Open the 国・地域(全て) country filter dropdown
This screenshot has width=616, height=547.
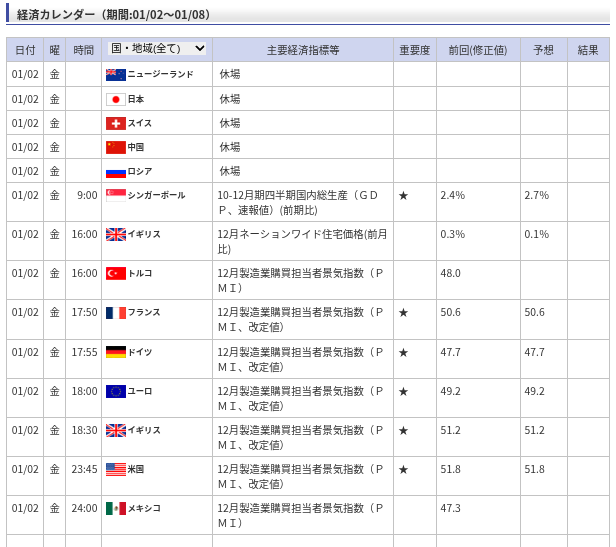click(157, 48)
